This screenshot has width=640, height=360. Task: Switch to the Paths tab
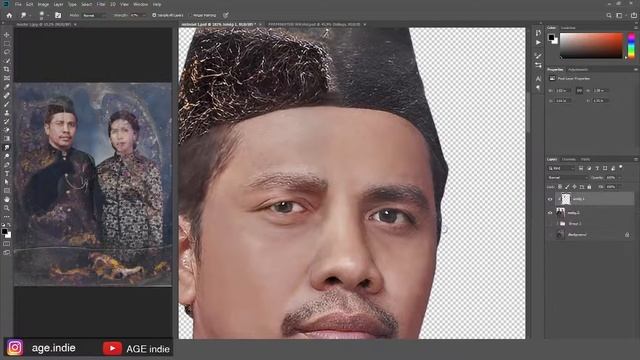tap(585, 159)
